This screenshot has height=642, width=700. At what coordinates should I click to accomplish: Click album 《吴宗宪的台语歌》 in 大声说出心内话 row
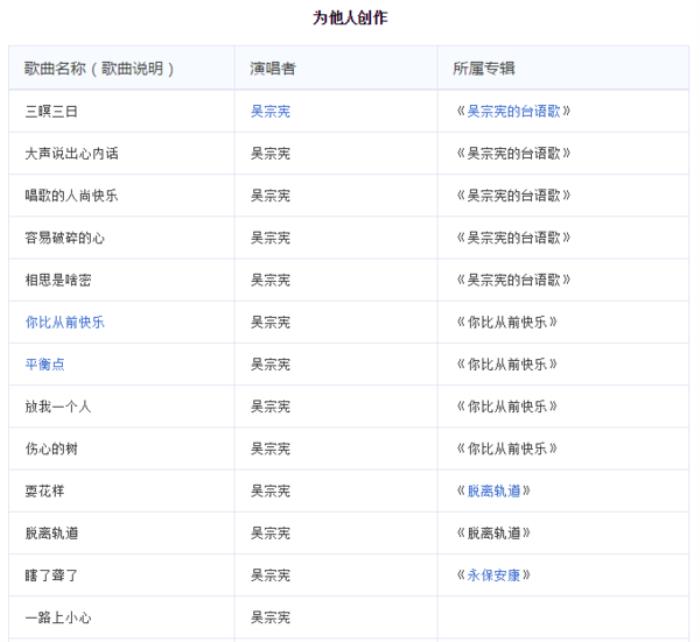click(513, 154)
